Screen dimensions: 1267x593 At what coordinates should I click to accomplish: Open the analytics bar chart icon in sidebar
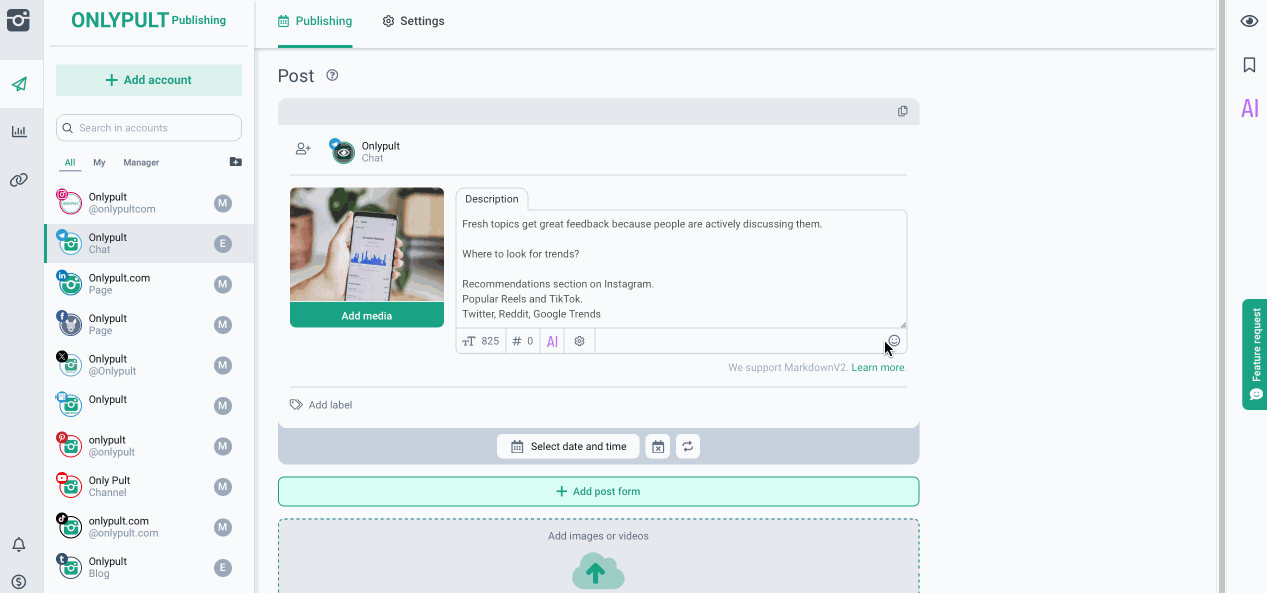(x=19, y=131)
